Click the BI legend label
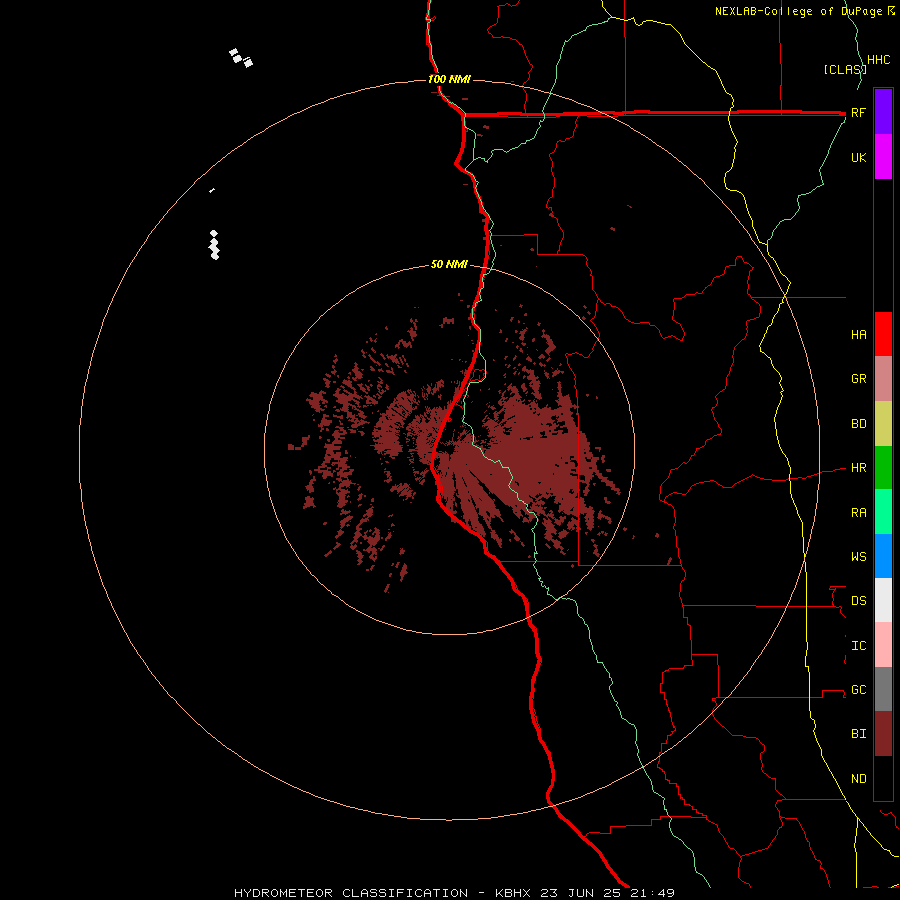 (859, 734)
